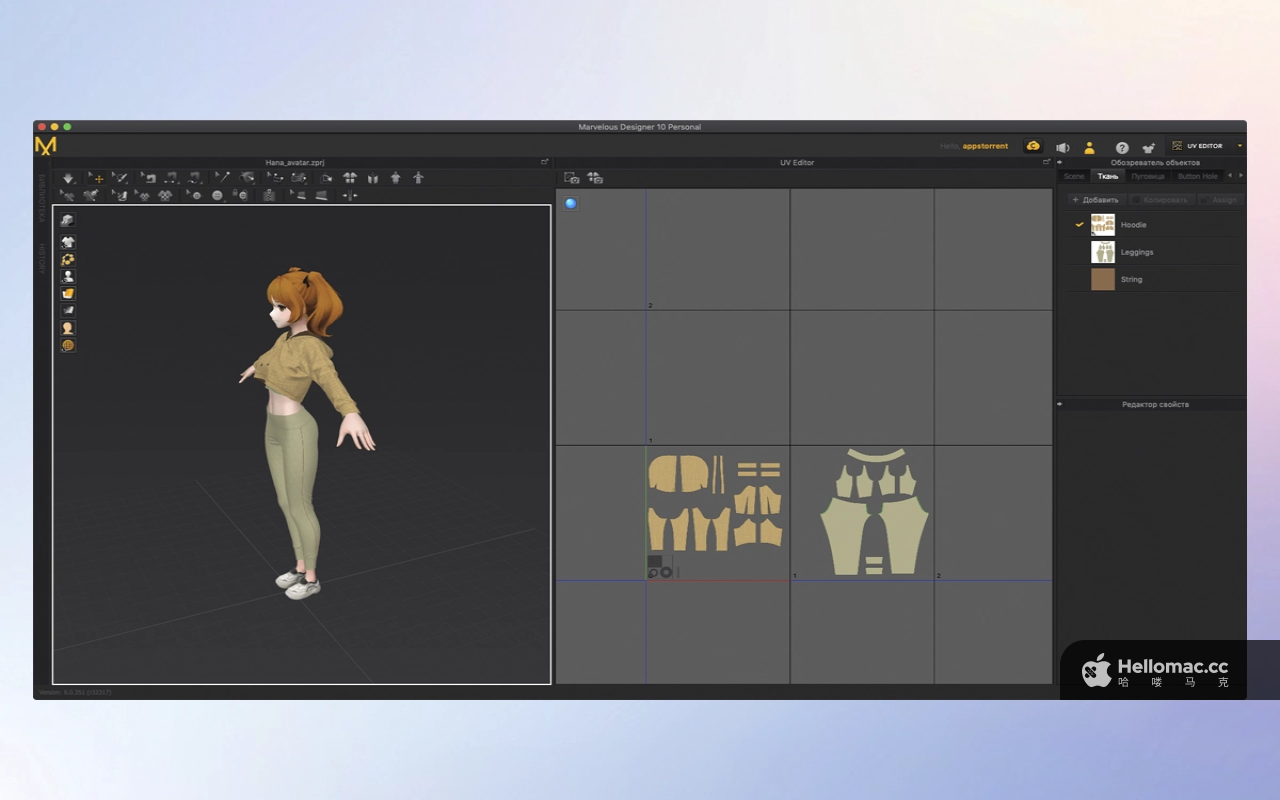Switch to the Scene tab

(x=1074, y=176)
